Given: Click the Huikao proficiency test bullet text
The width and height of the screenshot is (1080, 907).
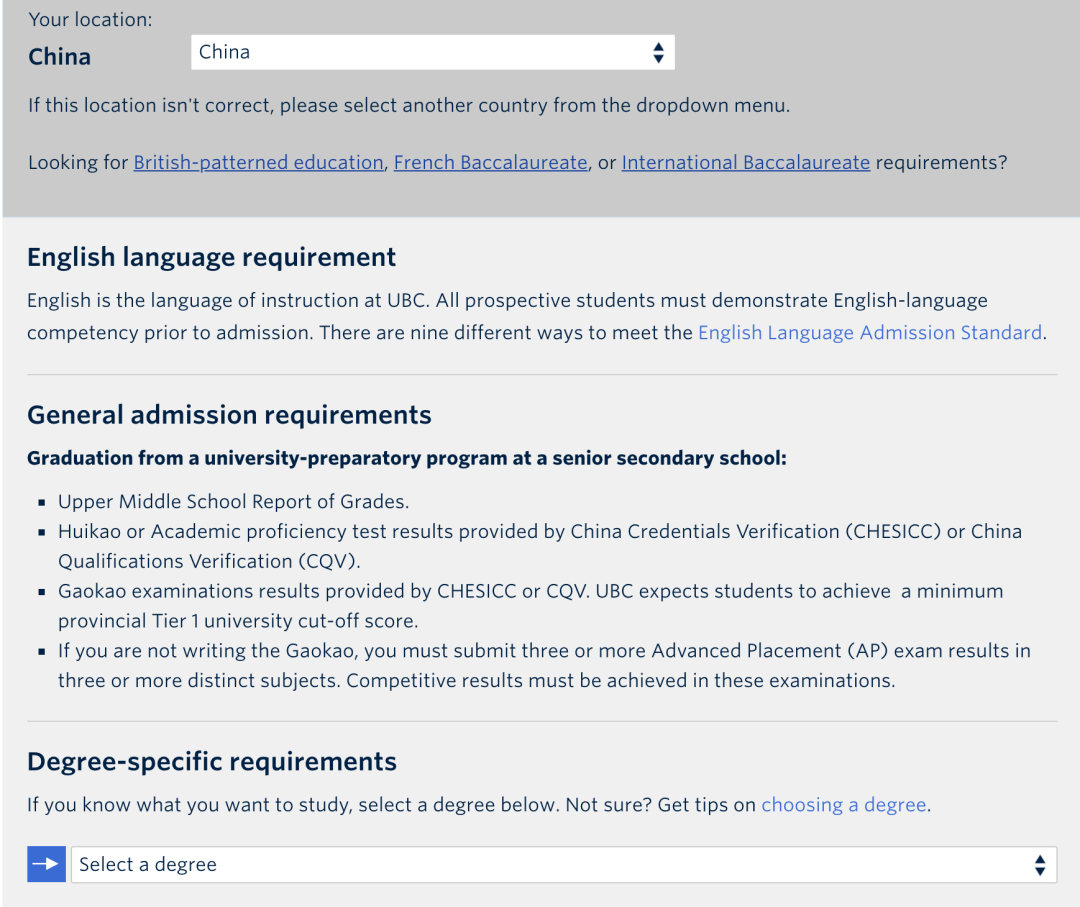Looking at the screenshot, I should 540,531.
